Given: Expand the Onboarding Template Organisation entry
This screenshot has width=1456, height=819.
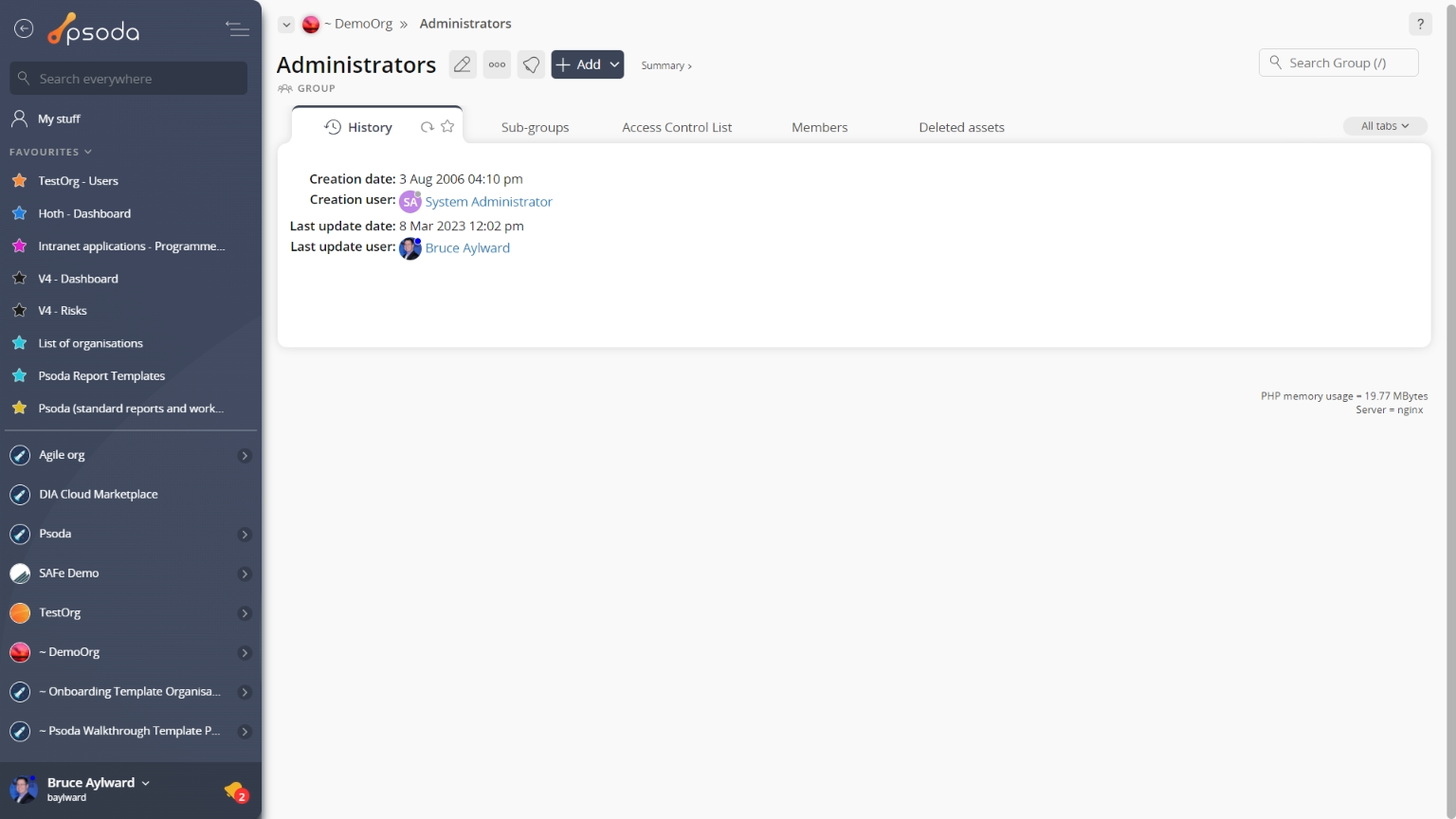Looking at the screenshot, I should [x=245, y=692].
